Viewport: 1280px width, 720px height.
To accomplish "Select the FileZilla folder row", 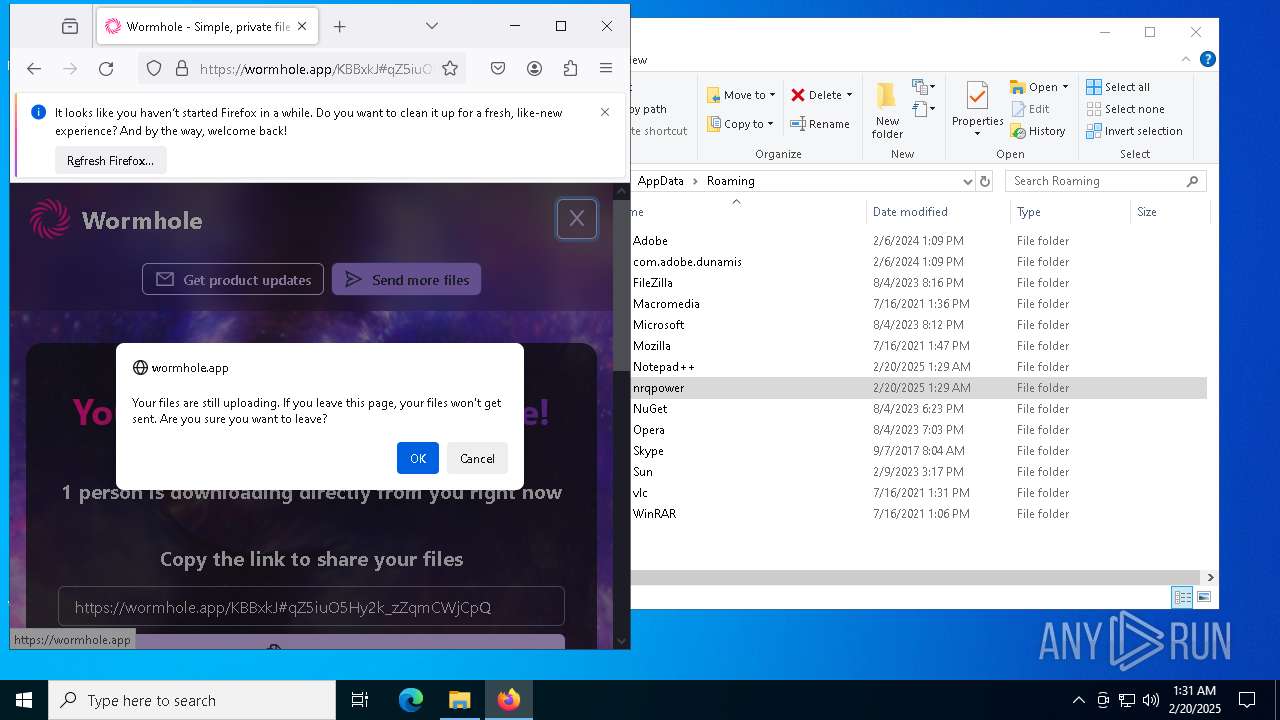I will pyautogui.click(x=918, y=283).
